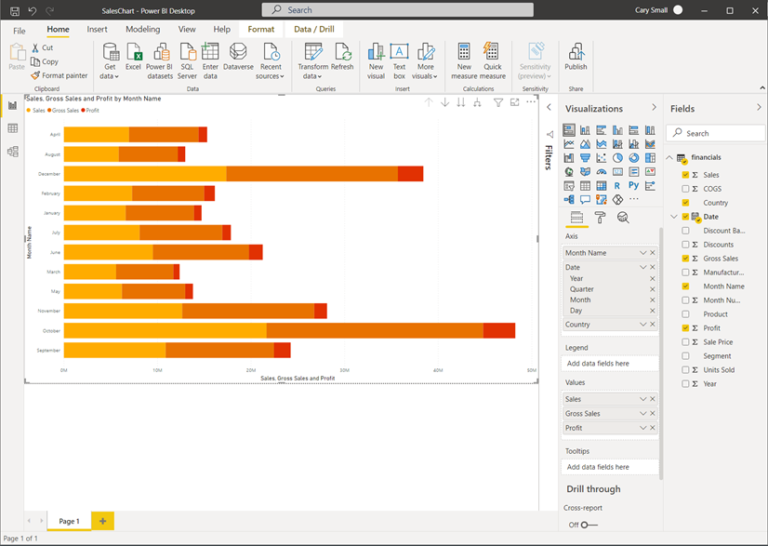Open the Profit value field dropdown

[643, 428]
